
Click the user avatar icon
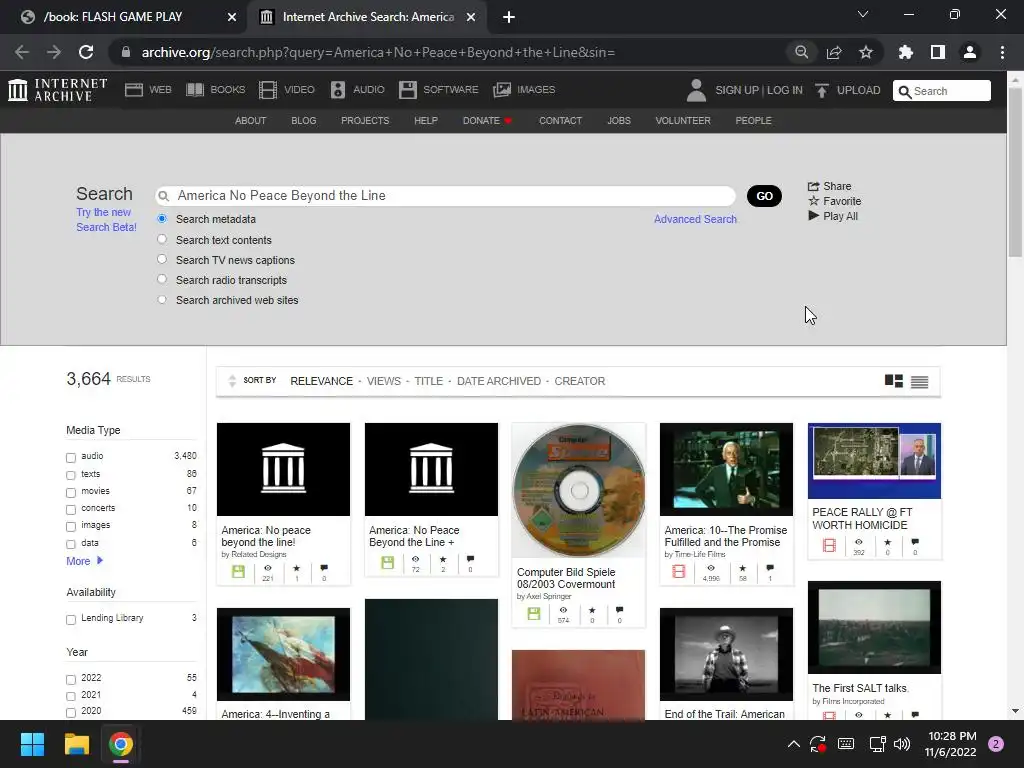[696, 90]
